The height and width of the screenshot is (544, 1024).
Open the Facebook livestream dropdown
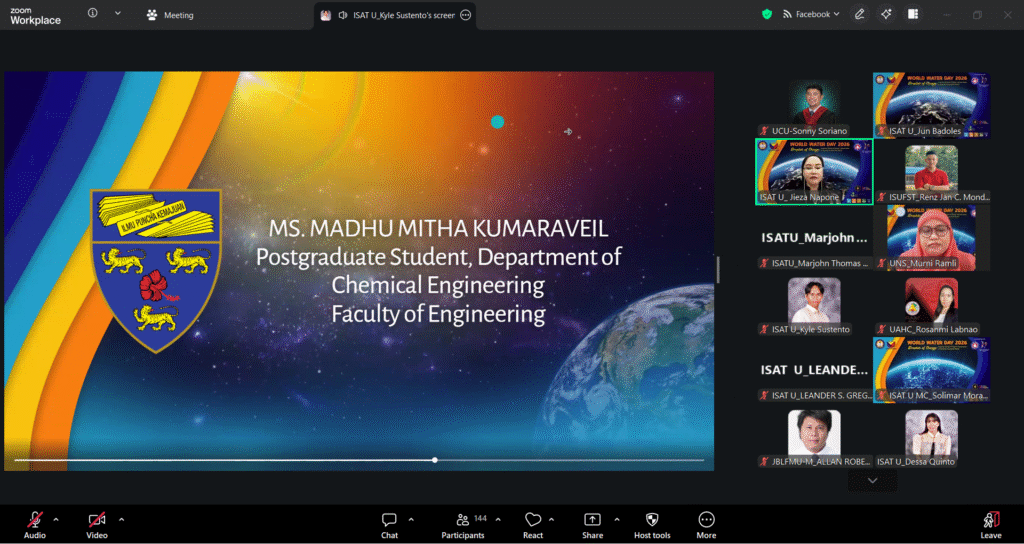pos(811,14)
